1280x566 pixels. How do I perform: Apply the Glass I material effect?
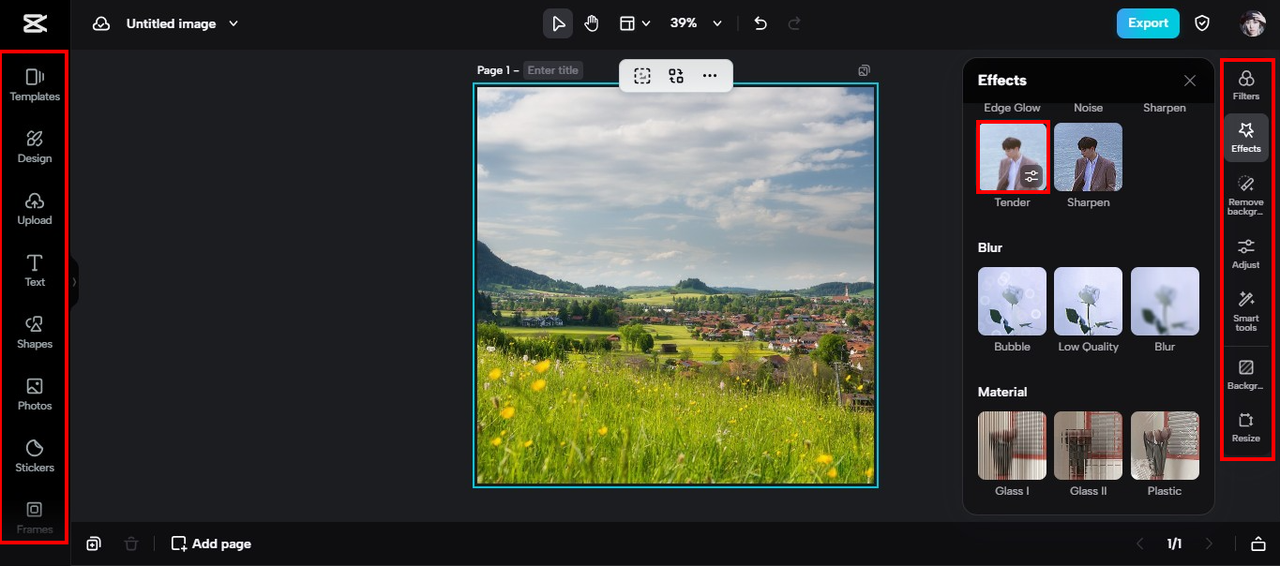(x=1012, y=446)
